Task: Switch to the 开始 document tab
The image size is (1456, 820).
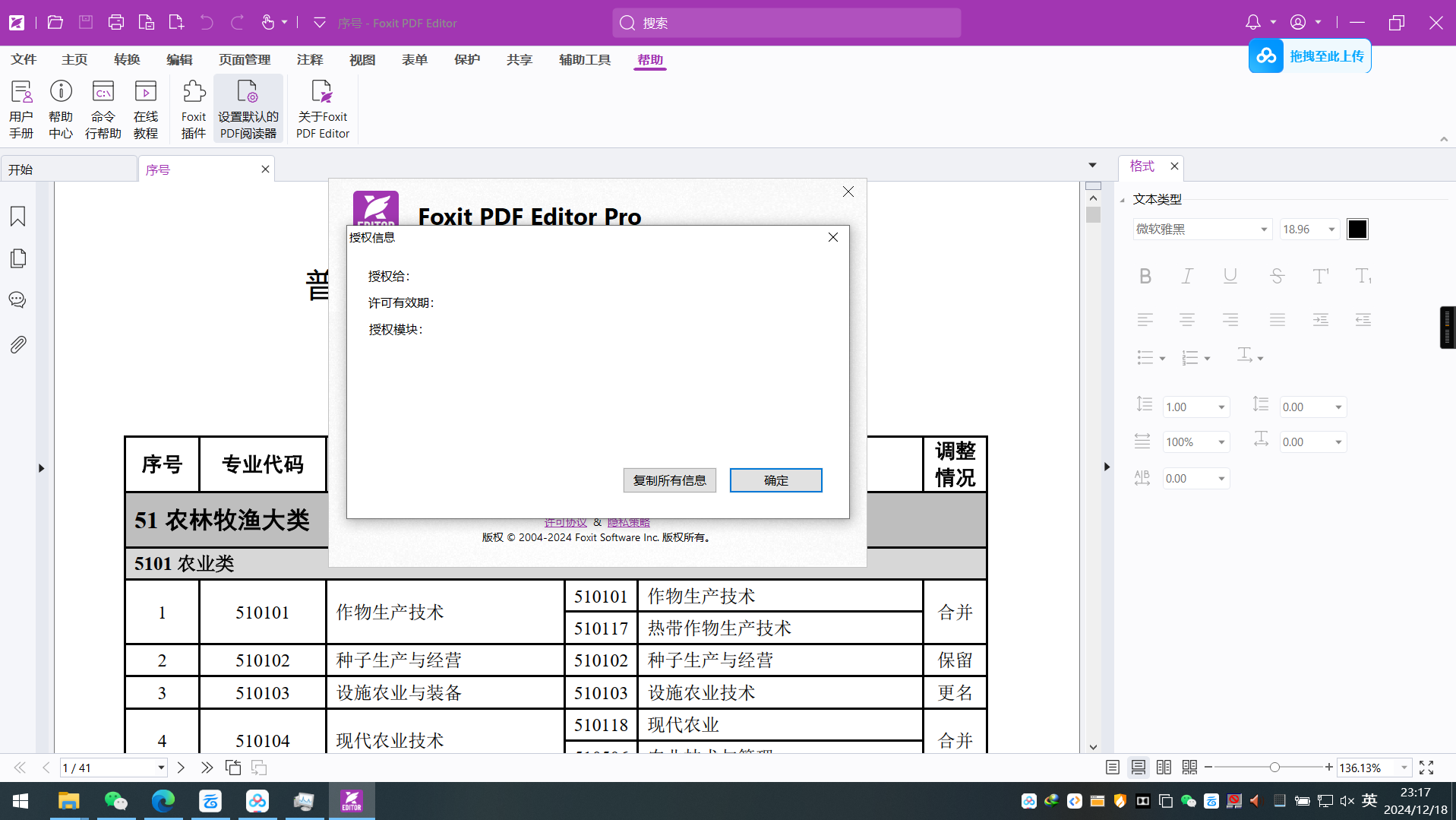Action: (68, 169)
